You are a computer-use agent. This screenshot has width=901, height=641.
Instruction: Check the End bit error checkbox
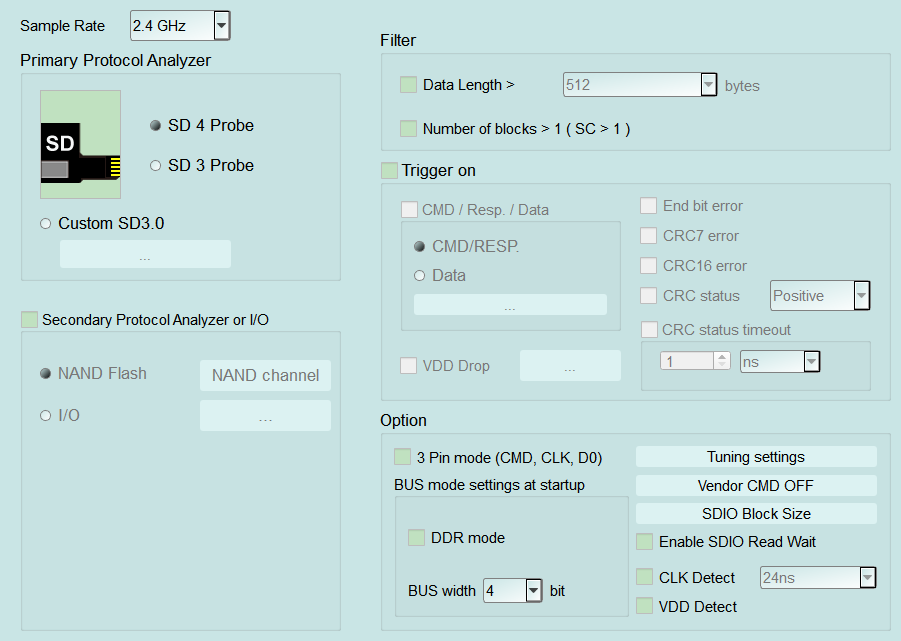pos(649,206)
